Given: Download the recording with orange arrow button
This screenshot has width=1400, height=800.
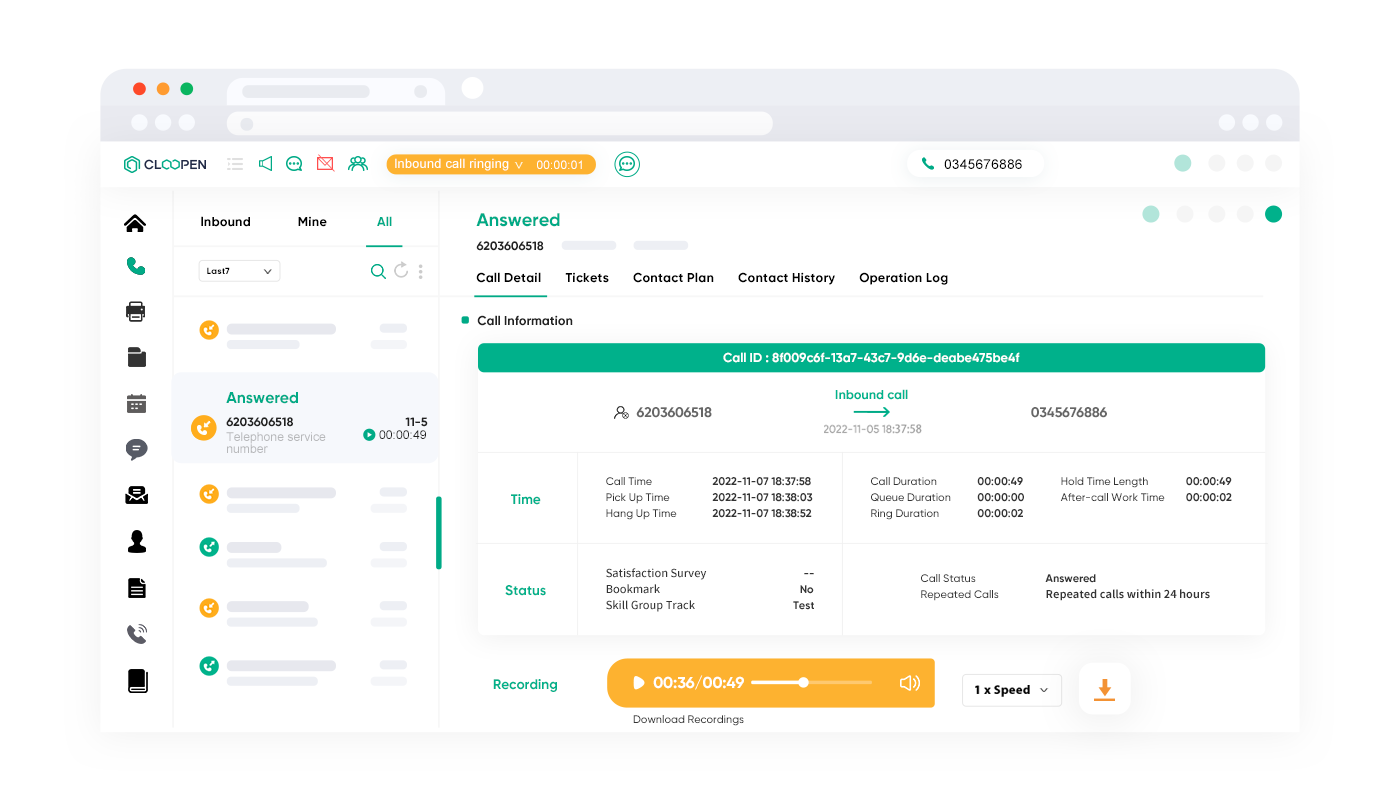Looking at the screenshot, I should coord(1104,689).
